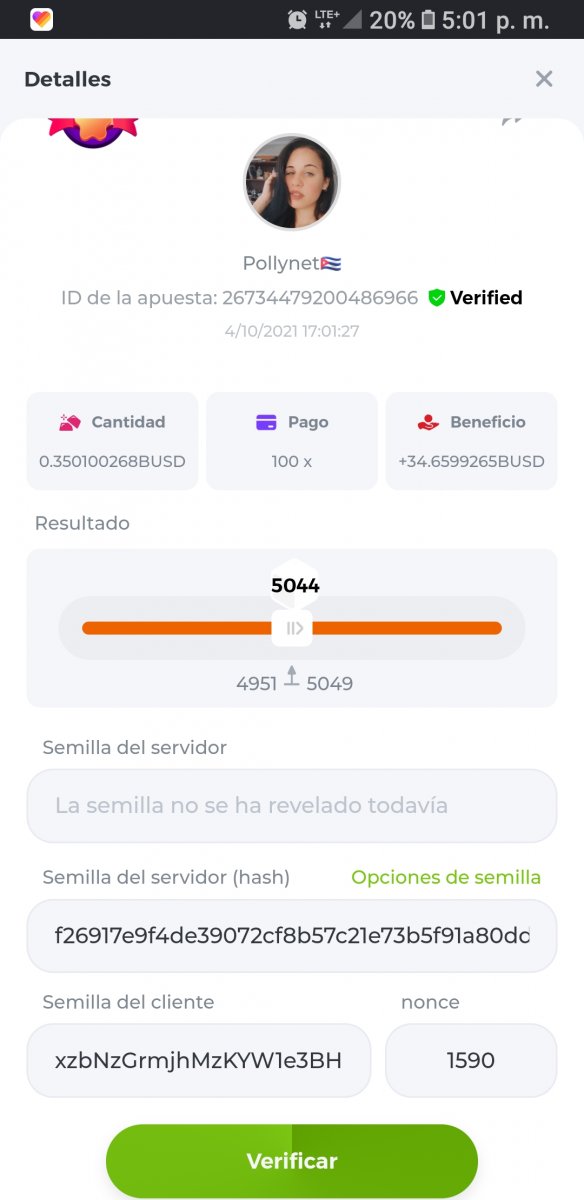Tap the Cantidad money icon

69,422
